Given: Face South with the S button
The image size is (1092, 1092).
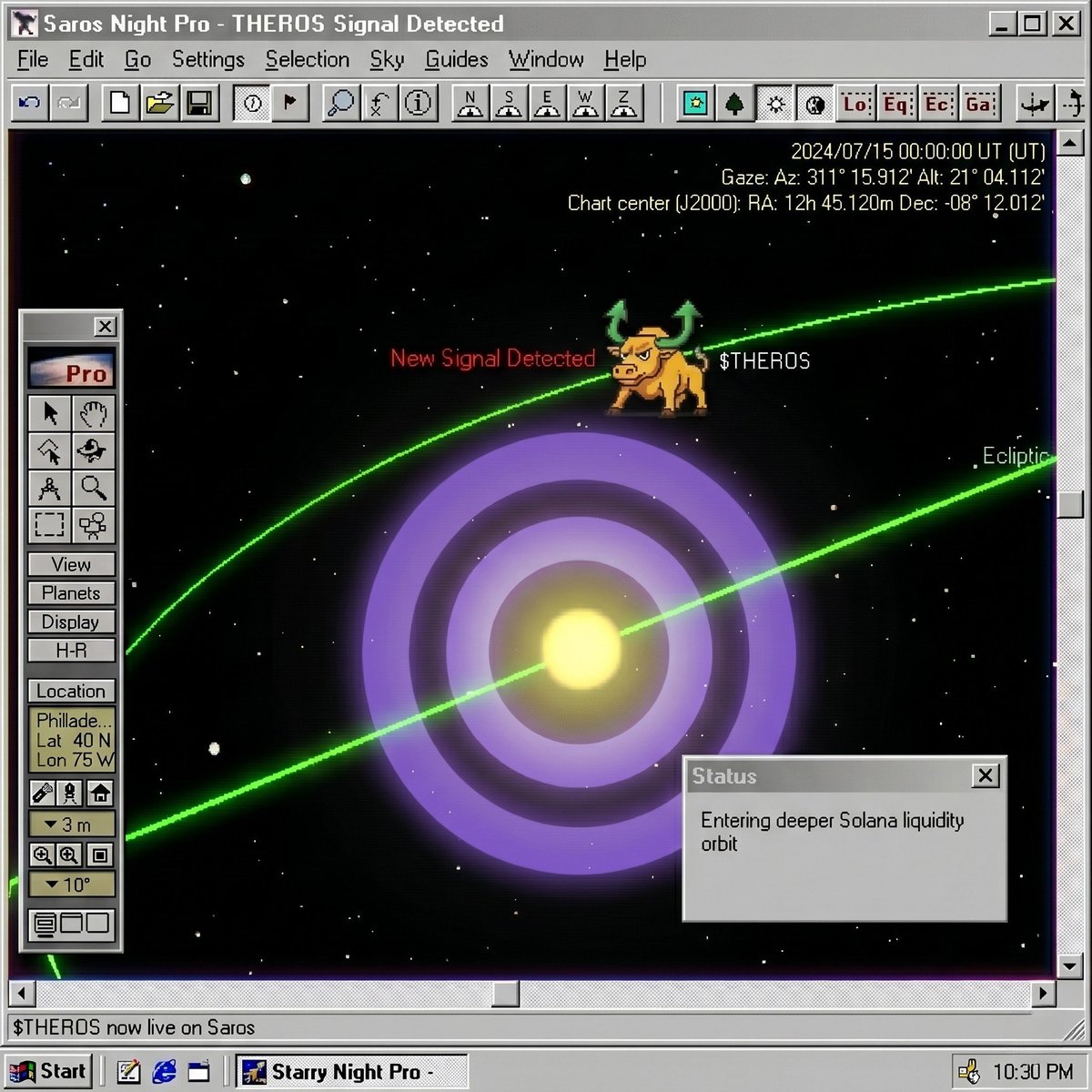Looking at the screenshot, I should [509, 104].
